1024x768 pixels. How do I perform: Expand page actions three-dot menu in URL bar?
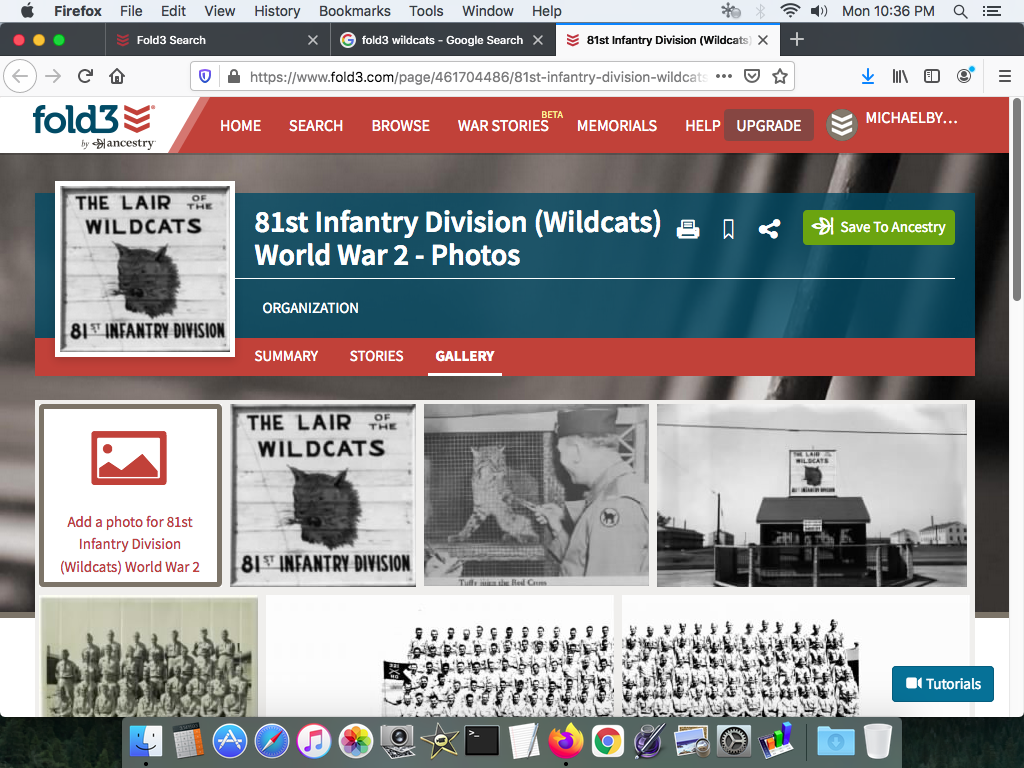[x=724, y=76]
